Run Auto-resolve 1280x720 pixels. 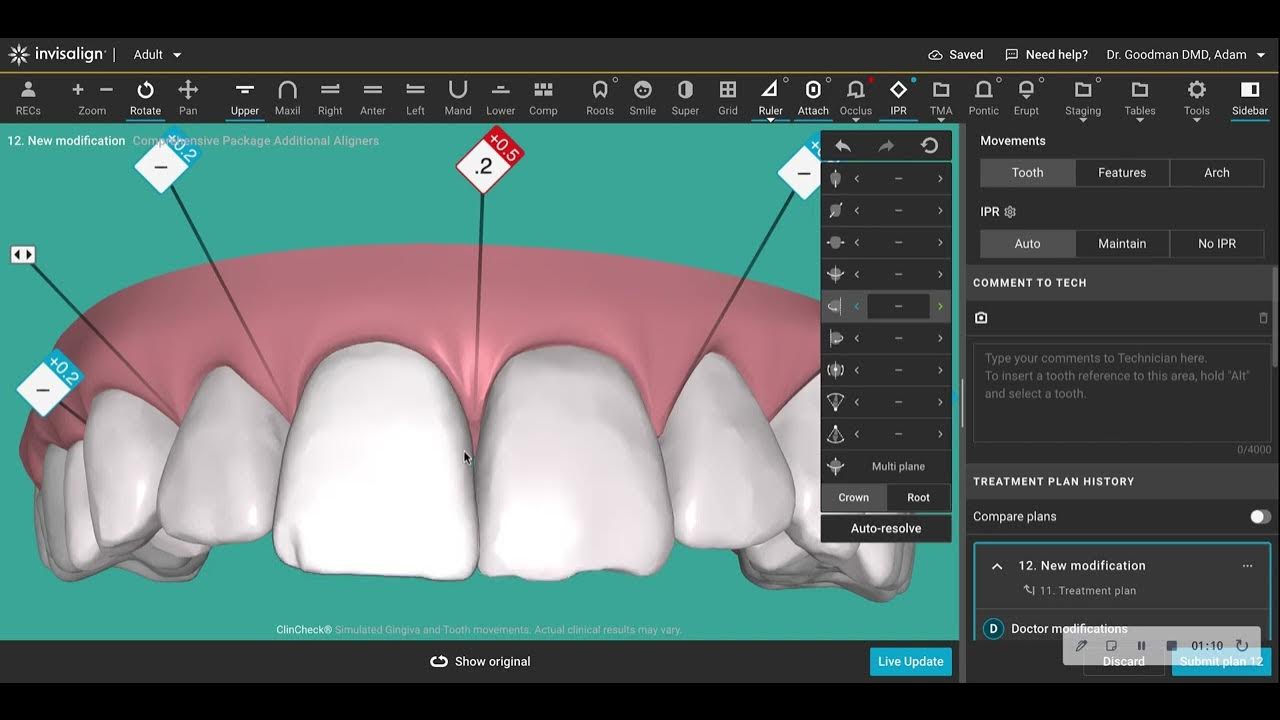click(886, 528)
